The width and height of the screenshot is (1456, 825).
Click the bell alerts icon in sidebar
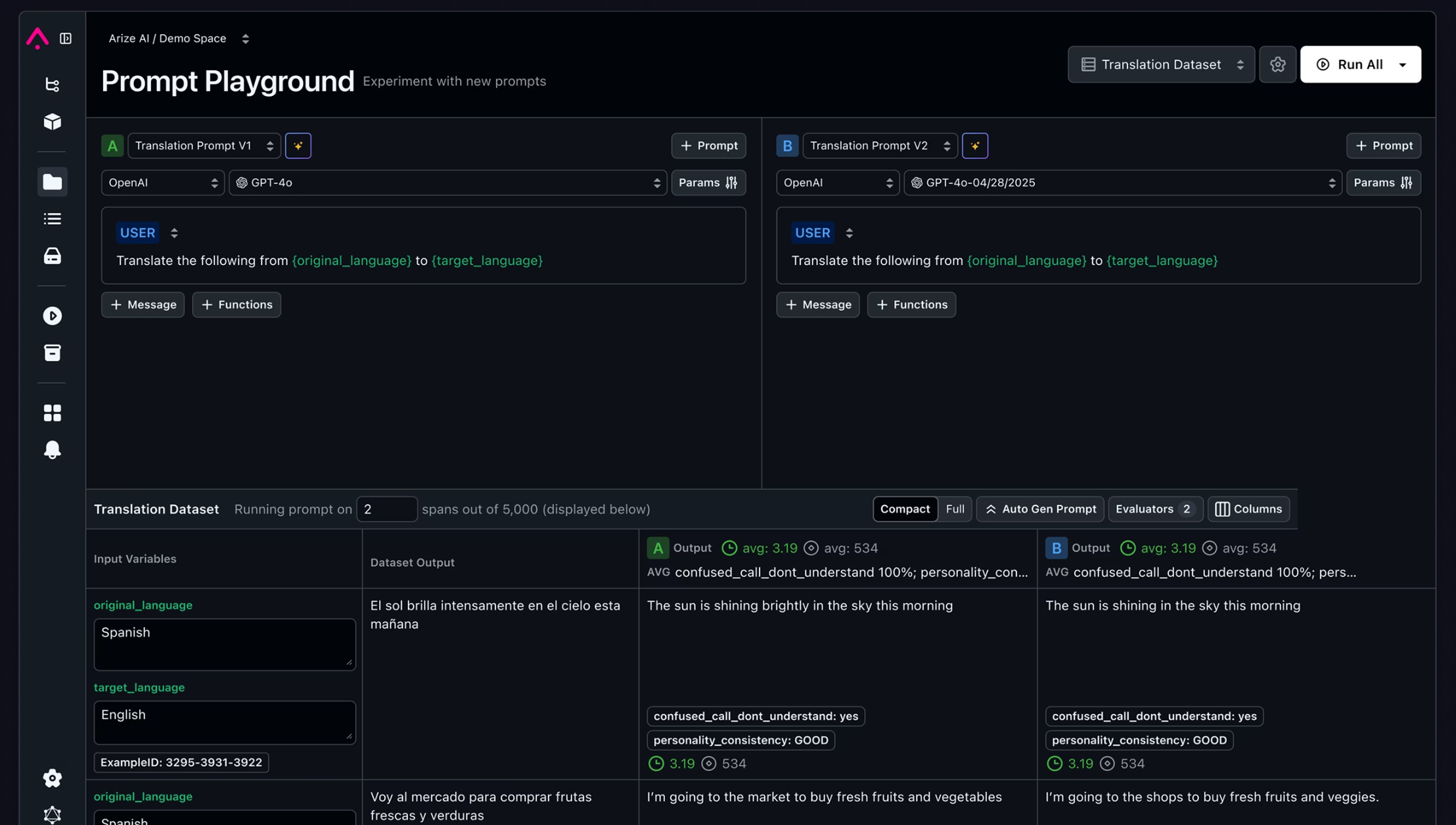click(x=53, y=450)
